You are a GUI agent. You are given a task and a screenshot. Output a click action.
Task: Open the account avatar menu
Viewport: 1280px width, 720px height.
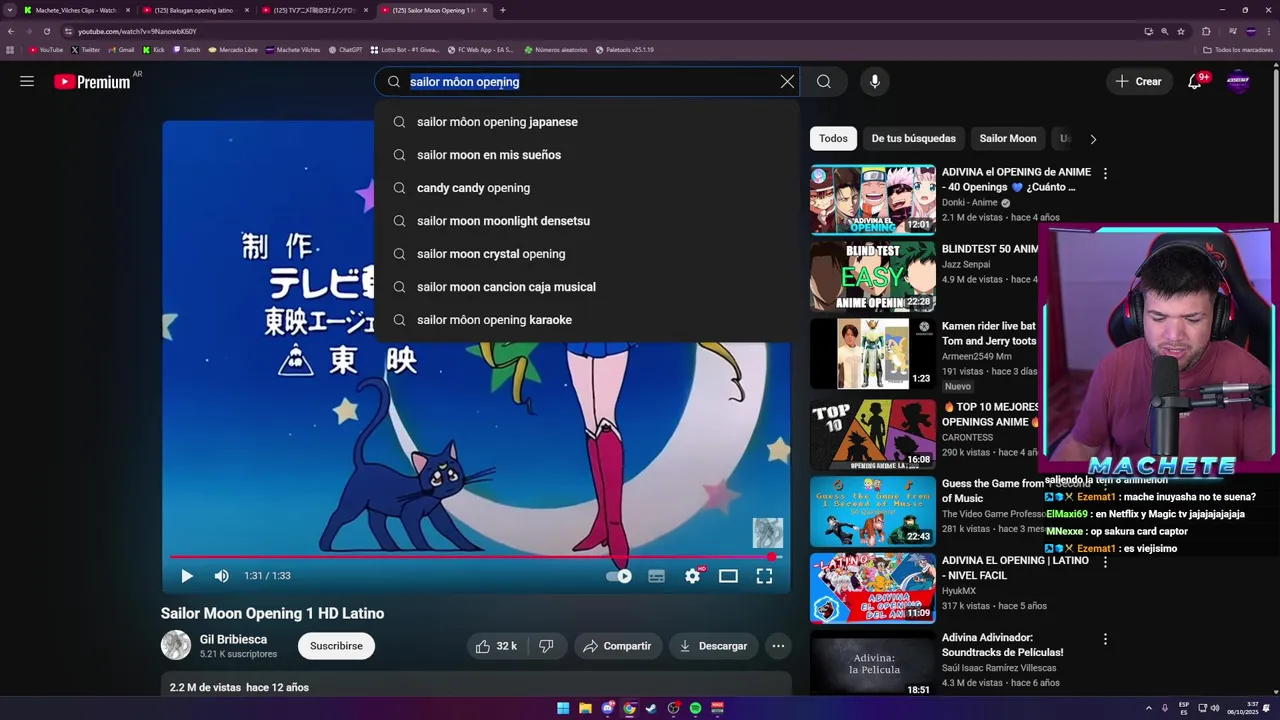coord(1238,82)
